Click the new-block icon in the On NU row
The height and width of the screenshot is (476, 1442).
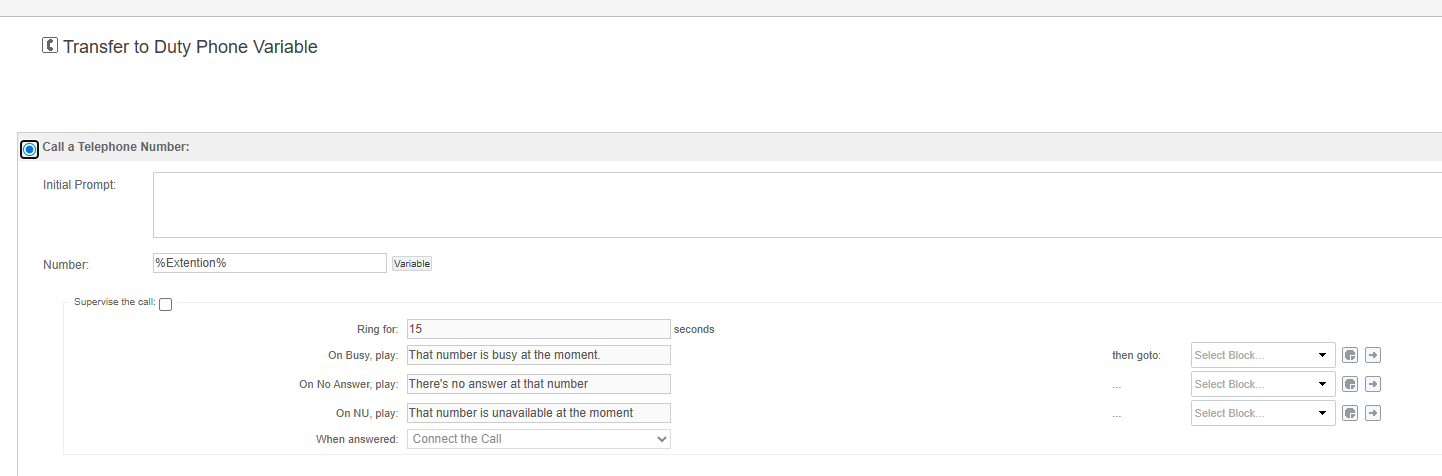1350,413
